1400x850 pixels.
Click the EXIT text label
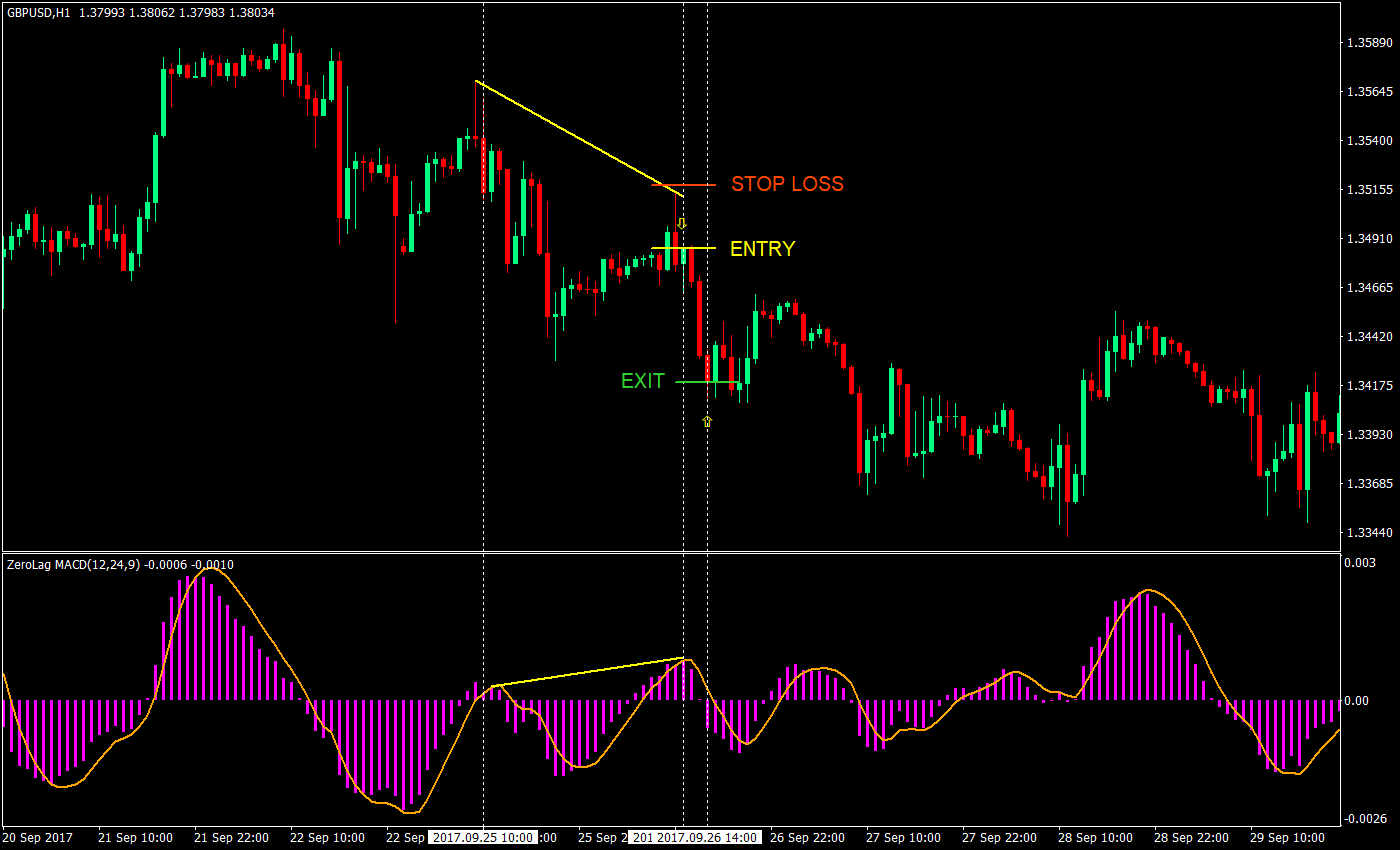[x=641, y=381]
